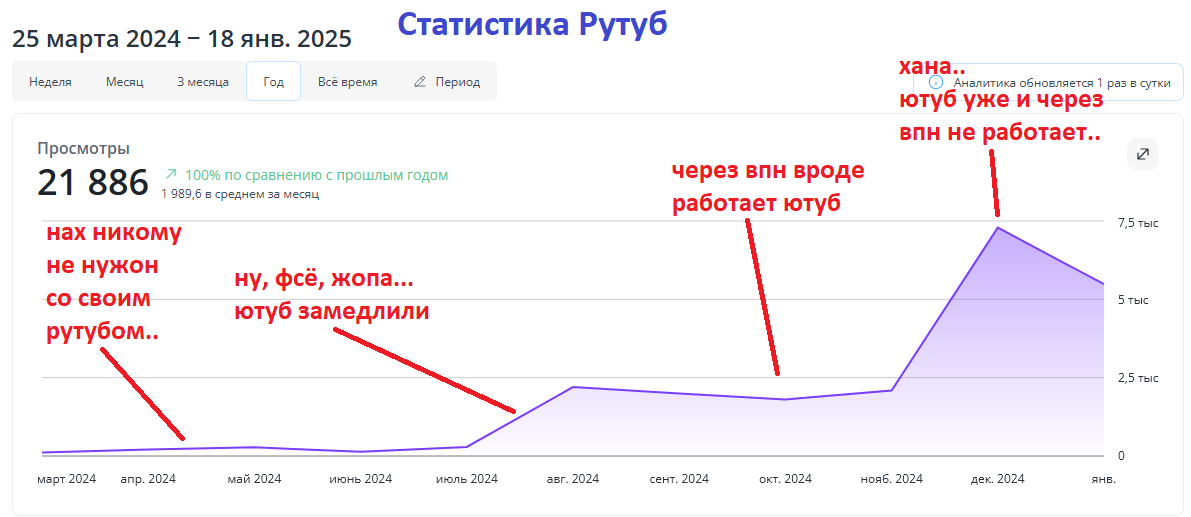Click the сент. 2024 axis label
The image size is (1191, 517).
pos(679,479)
